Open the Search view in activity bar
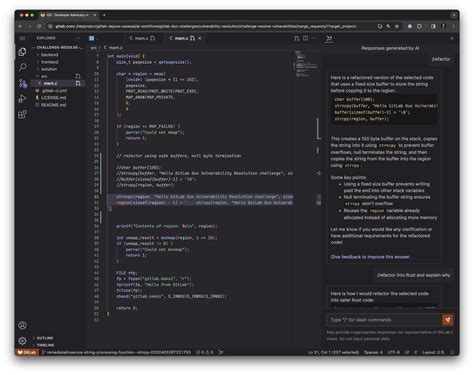The width and height of the screenshot is (474, 375). click(x=22, y=67)
